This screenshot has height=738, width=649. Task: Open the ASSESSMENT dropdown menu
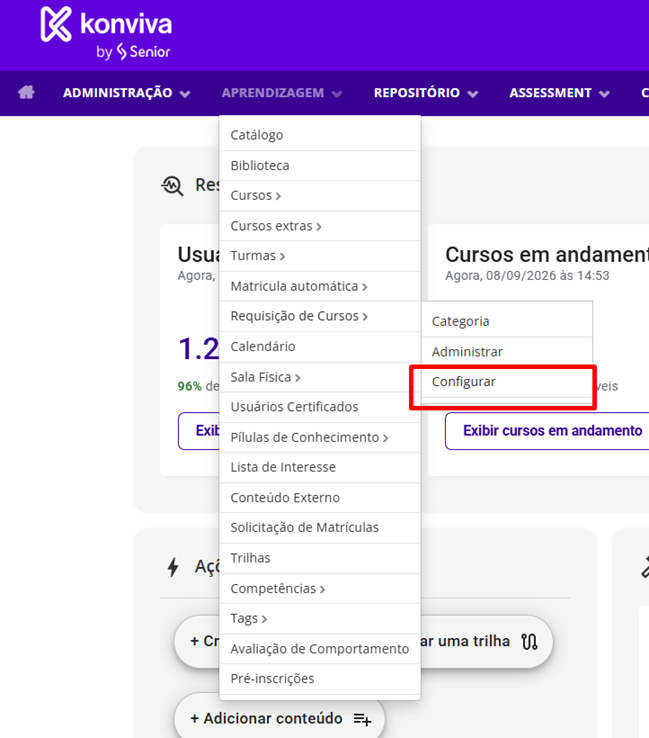pos(559,93)
